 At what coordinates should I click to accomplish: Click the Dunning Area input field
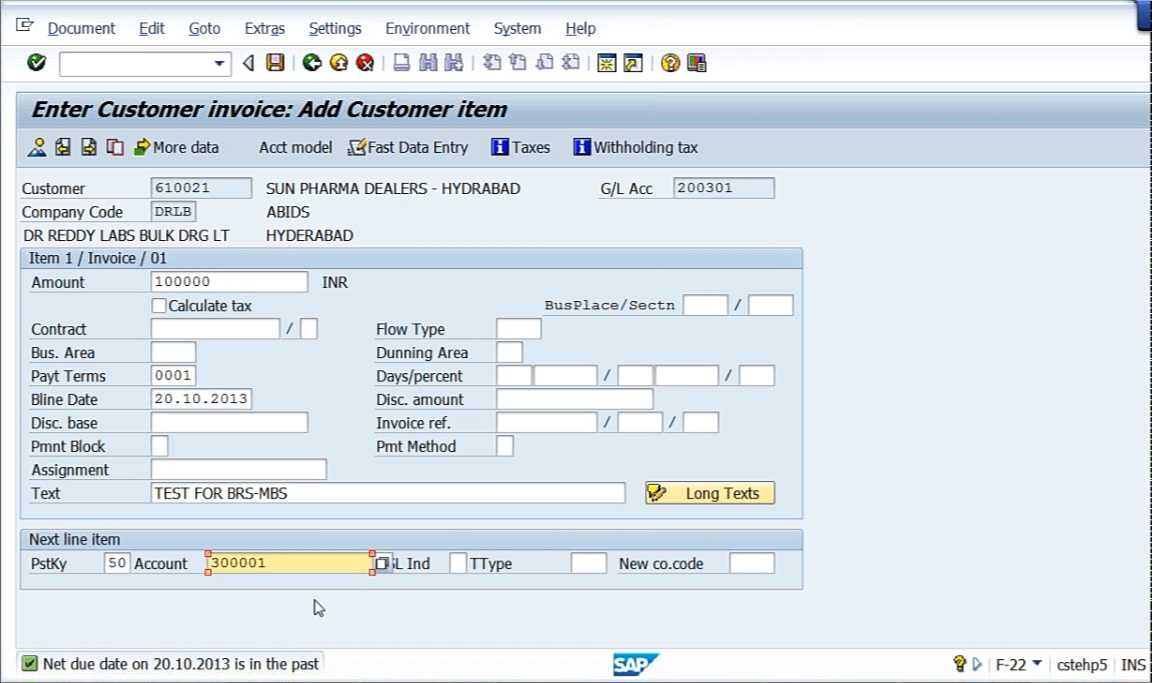pos(509,352)
